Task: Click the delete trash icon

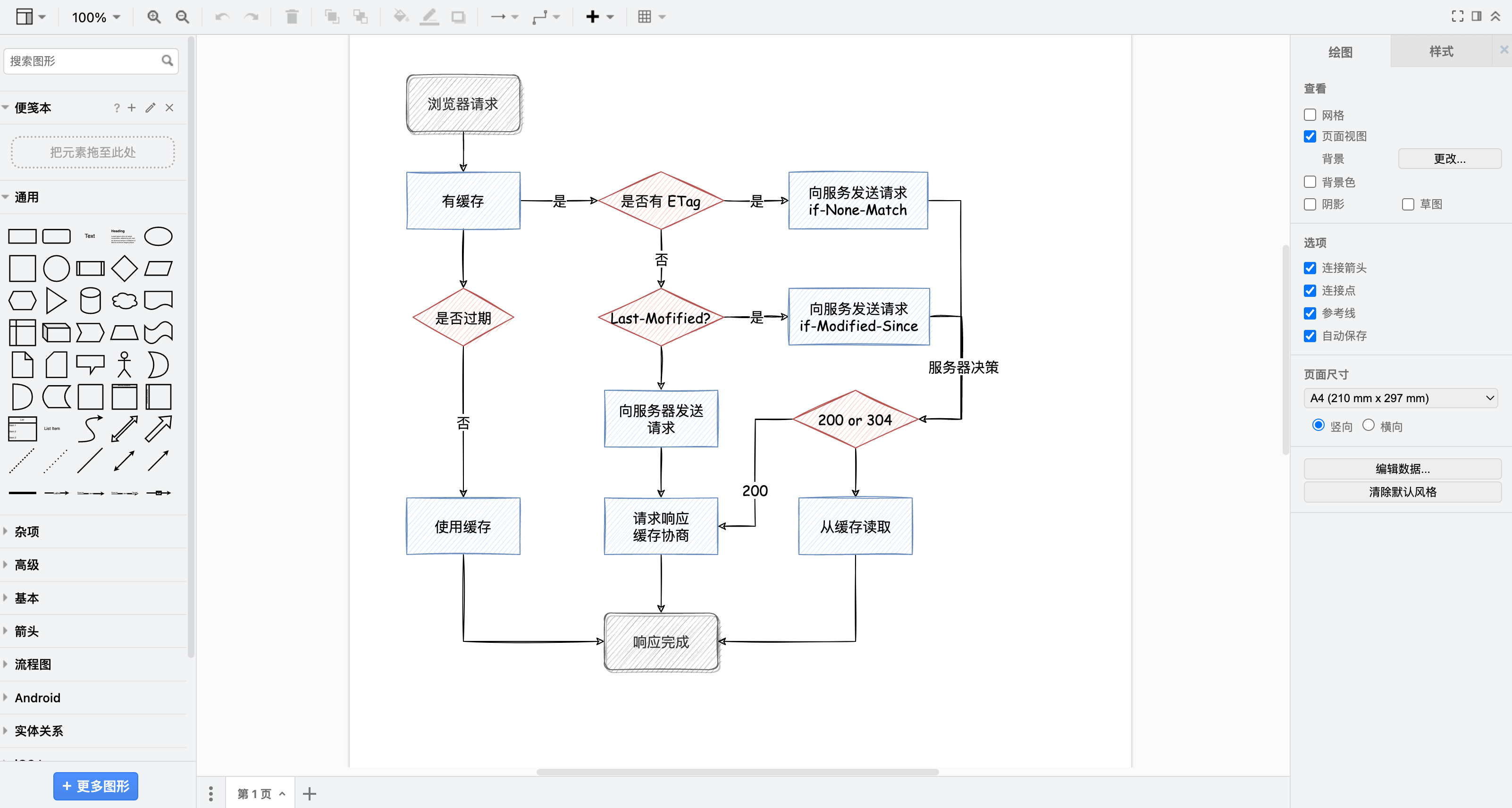Action: pyautogui.click(x=292, y=17)
